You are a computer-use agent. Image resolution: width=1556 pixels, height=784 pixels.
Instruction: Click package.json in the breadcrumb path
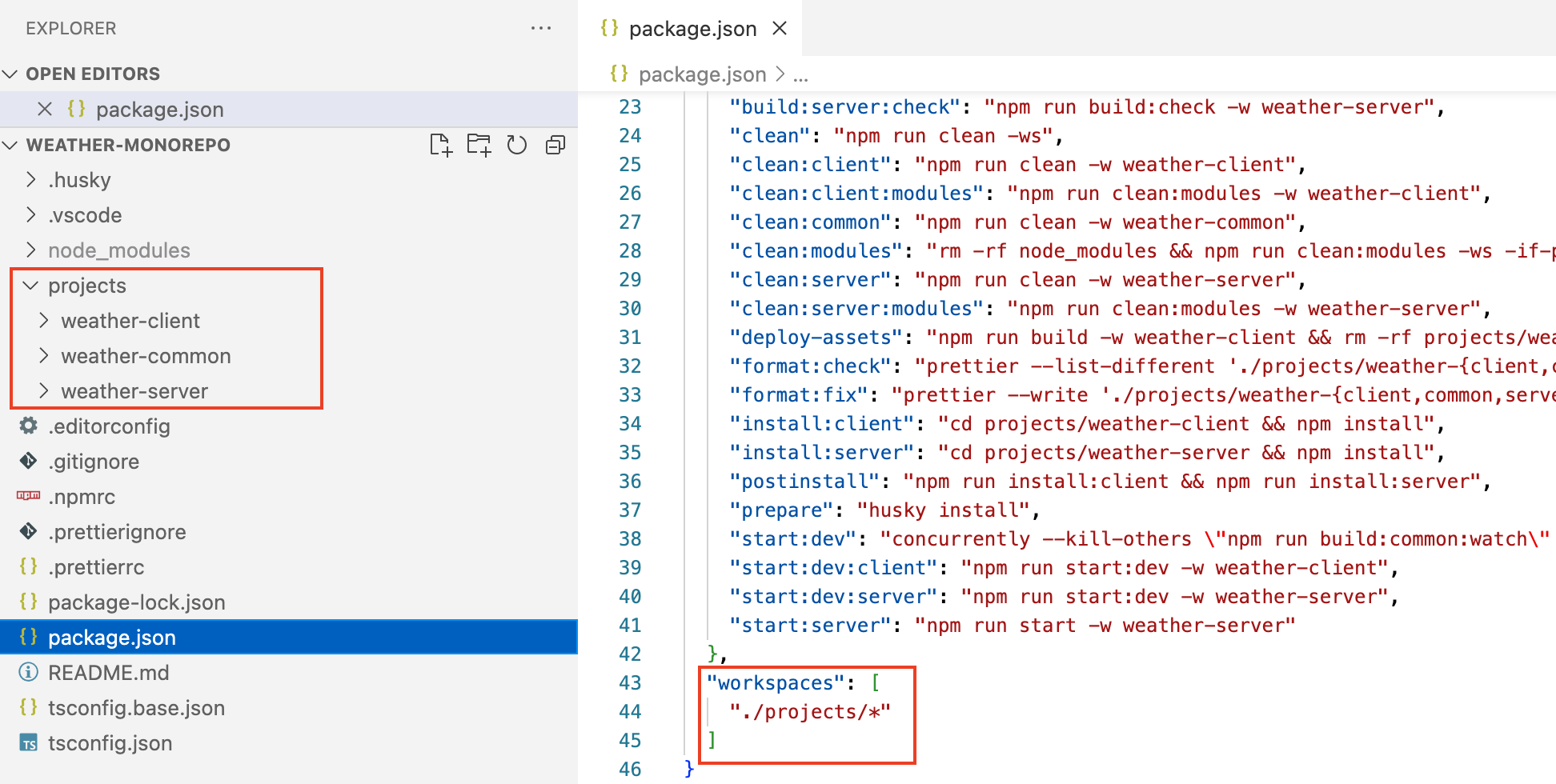tap(702, 74)
